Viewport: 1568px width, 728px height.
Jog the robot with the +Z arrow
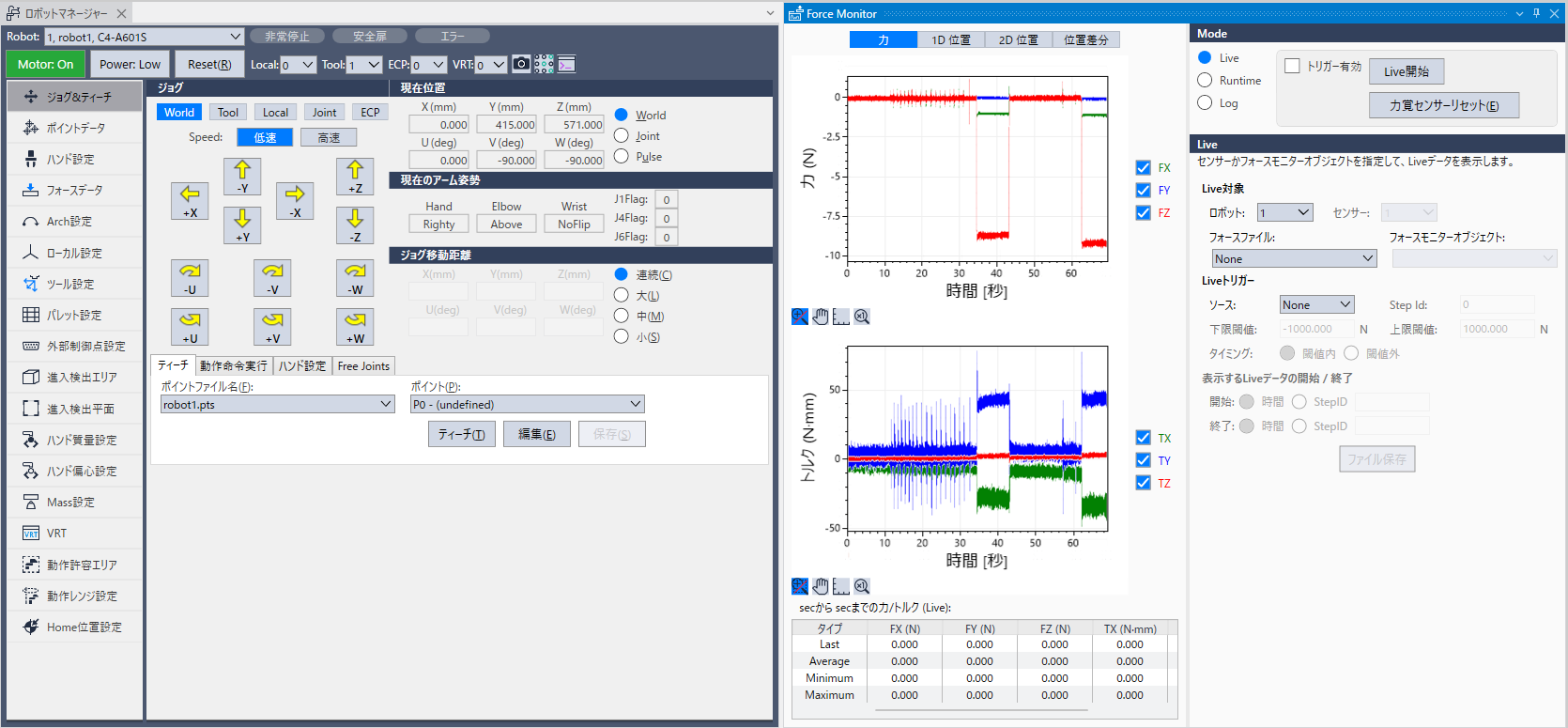(355, 177)
